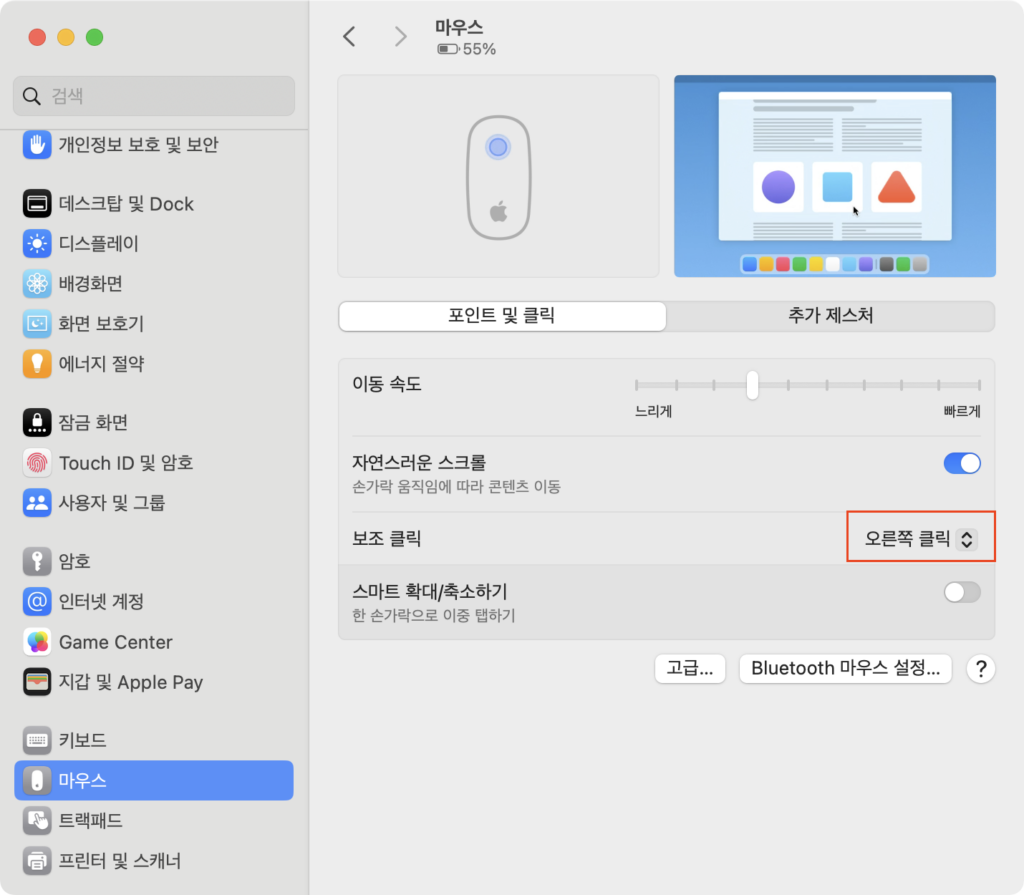Select 배경화면 in the sidebar
1024x895 pixels.
(154, 284)
